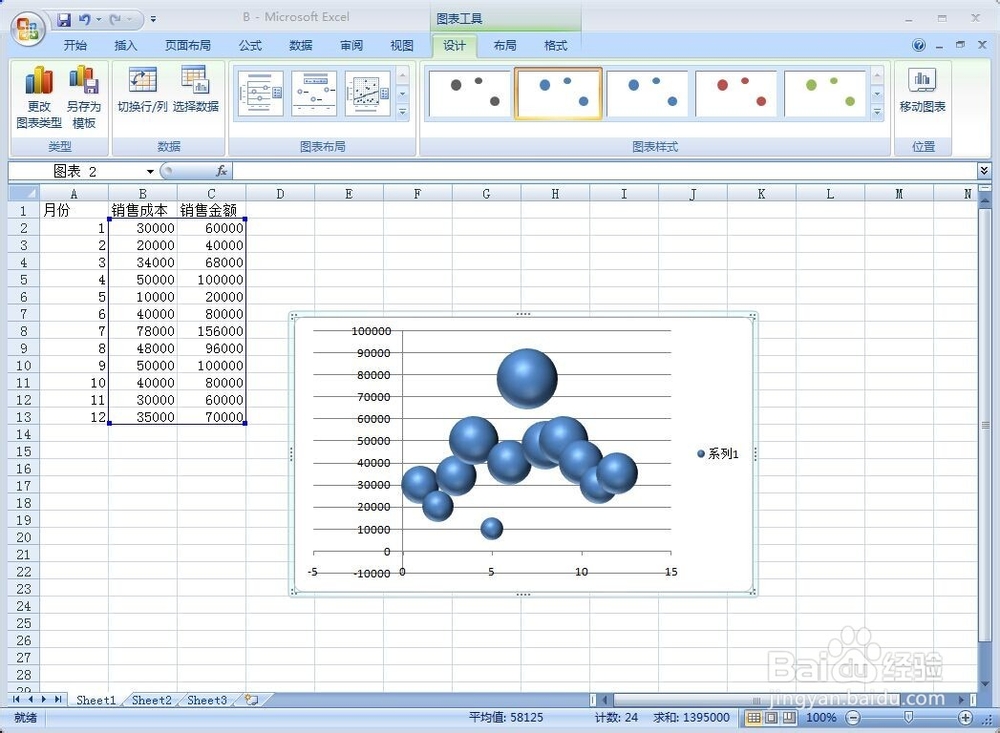Switch to Page Layout view in status bar

coord(771,718)
